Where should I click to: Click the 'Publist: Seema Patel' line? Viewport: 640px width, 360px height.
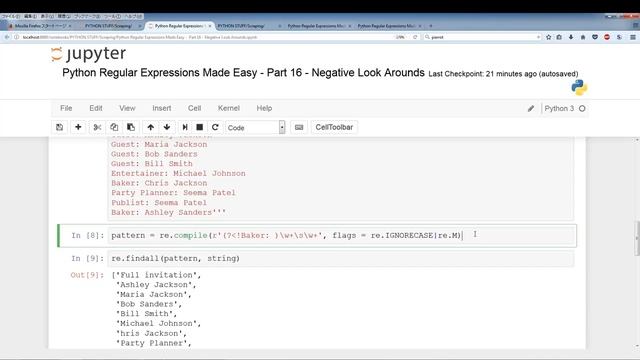tap(159, 203)
